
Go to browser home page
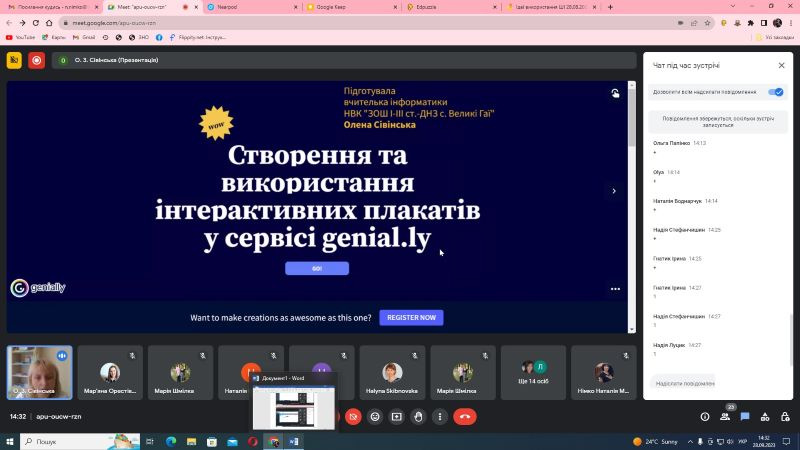click(49, 23)
